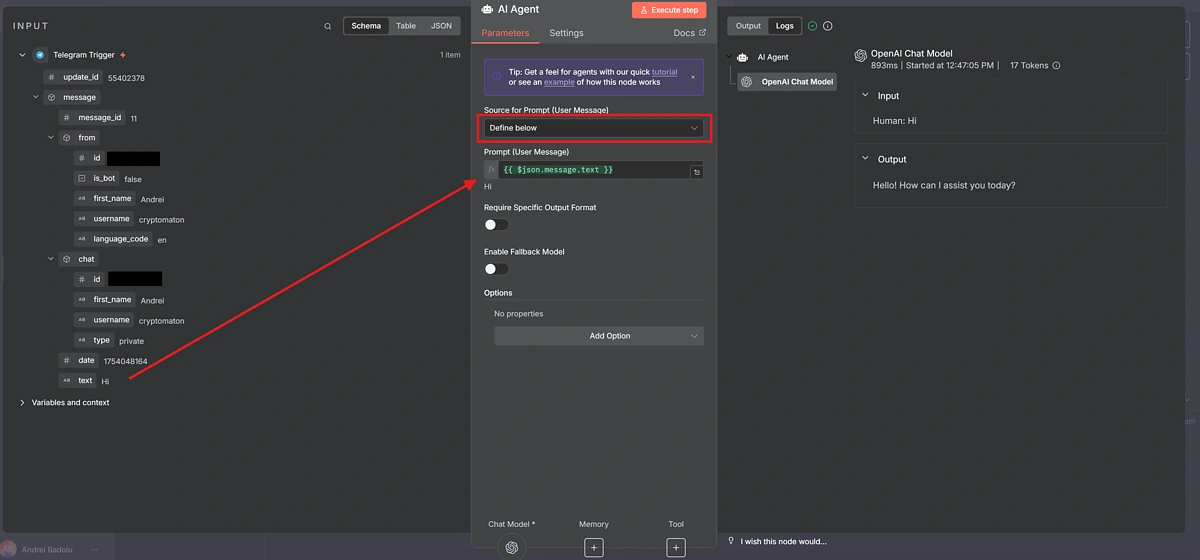Click the OpenAI icon under Chat Model

click(x=511, y=547)
